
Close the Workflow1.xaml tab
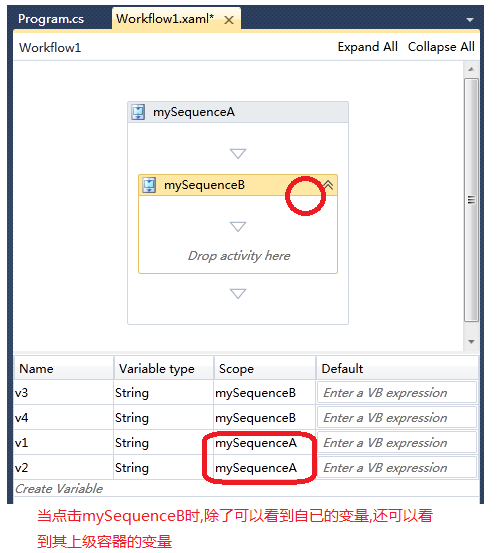229,20
